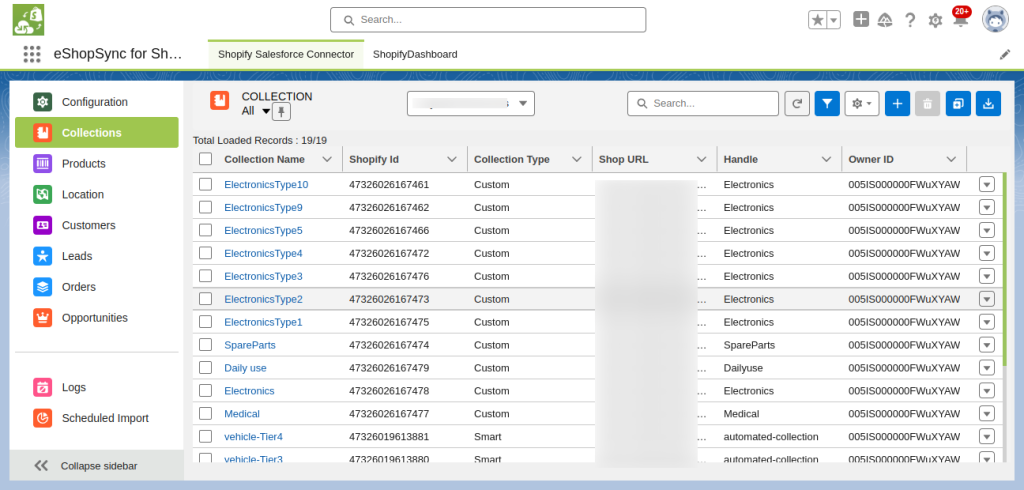
Task: Click the trash delete button
Action: point(927,103)
